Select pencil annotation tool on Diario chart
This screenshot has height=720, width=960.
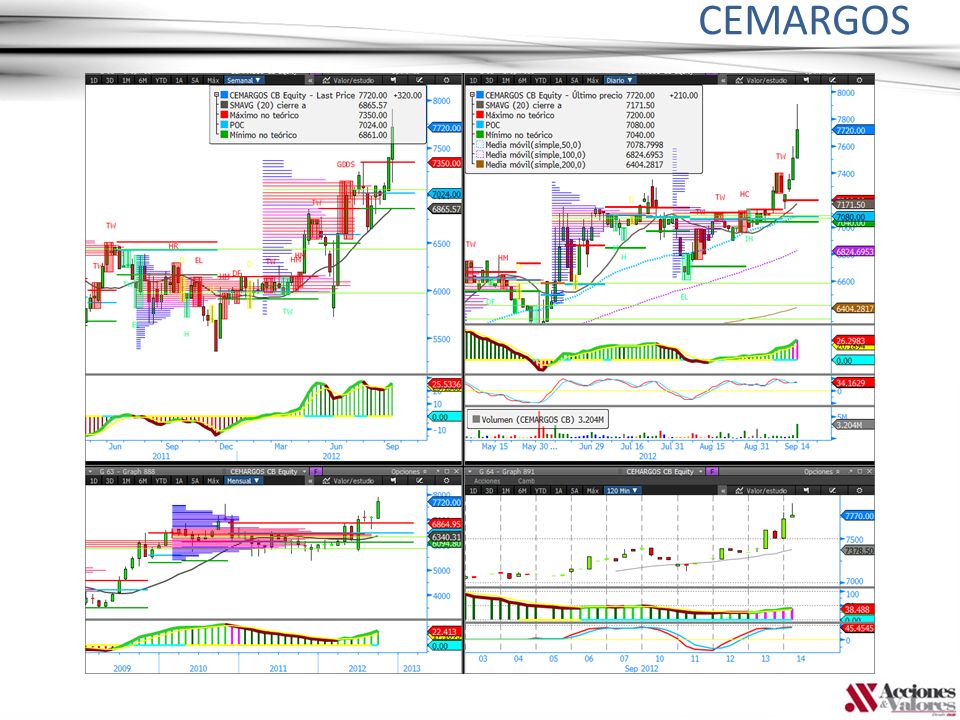[x=833, y=80]
